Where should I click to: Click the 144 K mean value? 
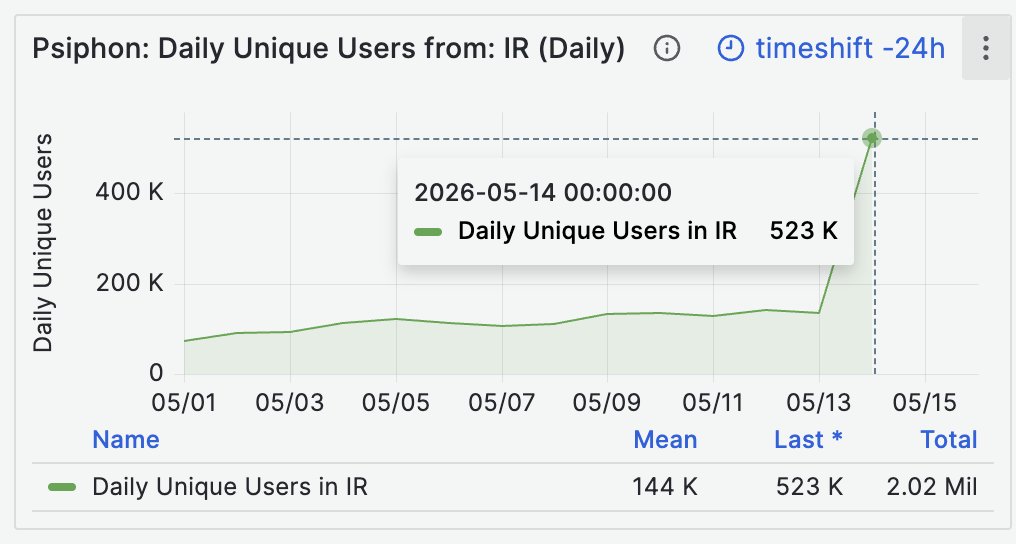[665, 487]
